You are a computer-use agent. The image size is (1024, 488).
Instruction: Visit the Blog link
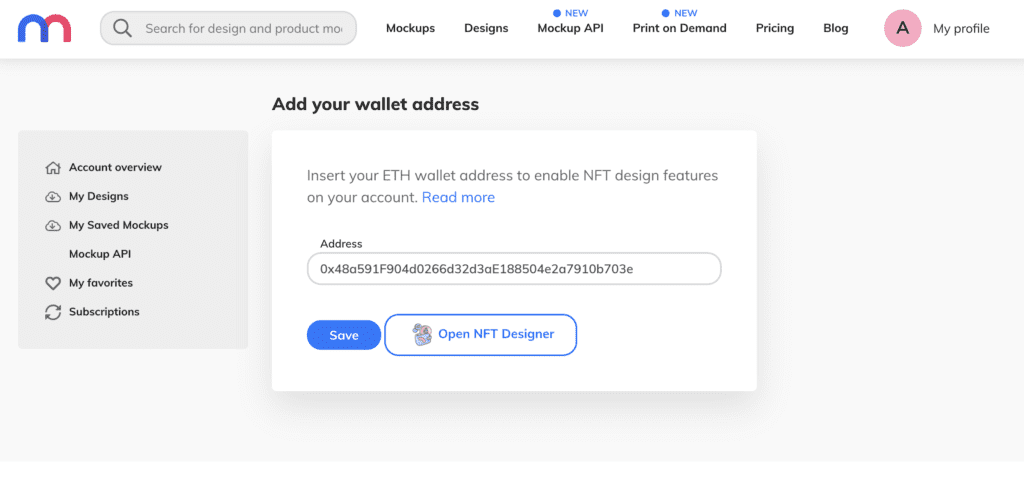coord(836,28)
